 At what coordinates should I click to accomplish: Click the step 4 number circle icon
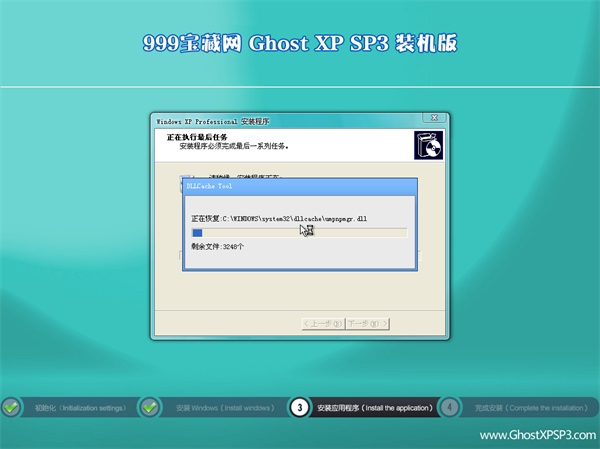click(449, 407)
